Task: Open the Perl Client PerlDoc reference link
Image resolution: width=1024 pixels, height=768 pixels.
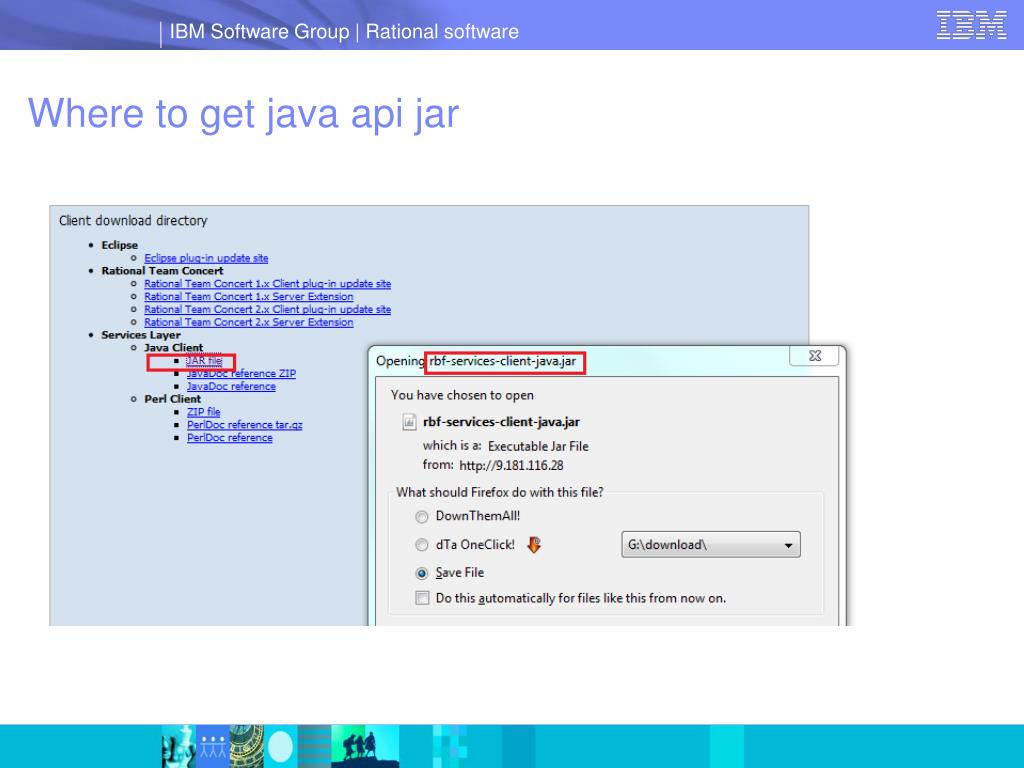Action: point(229,438)
